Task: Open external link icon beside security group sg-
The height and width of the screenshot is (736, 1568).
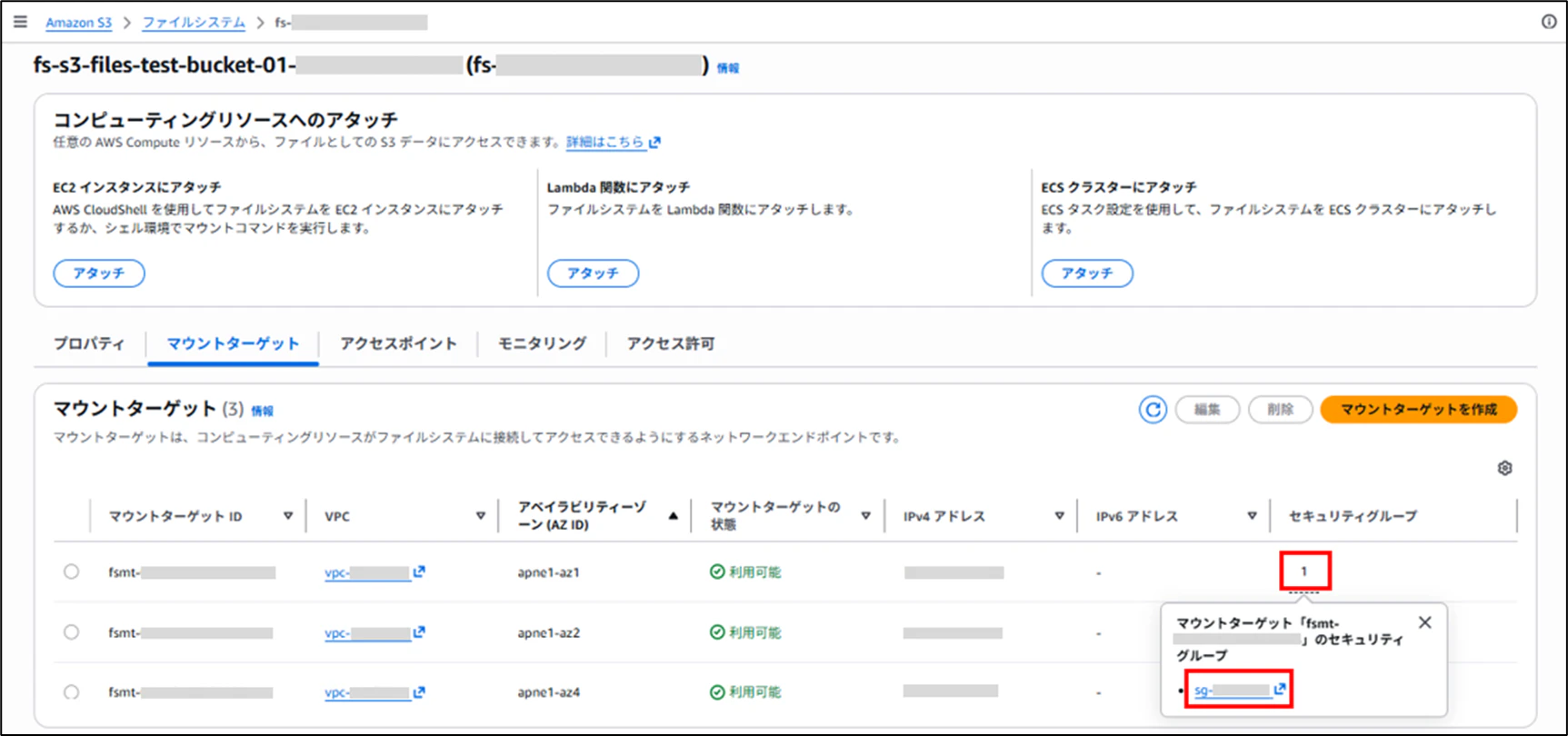Action: pyautogui.click(x=1280, y=690)
